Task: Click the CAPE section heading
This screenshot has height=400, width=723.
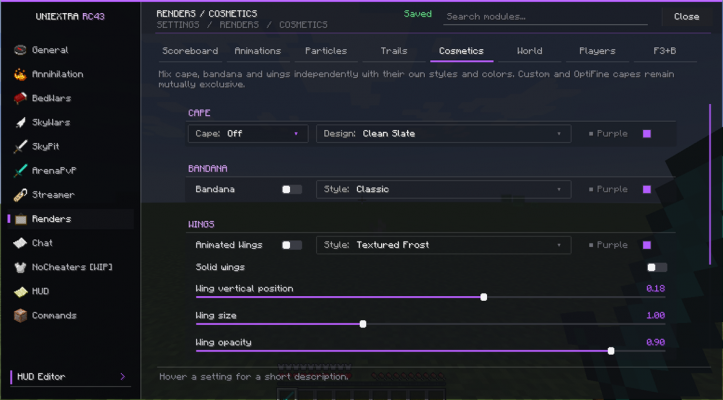Action: click(199, 113)
